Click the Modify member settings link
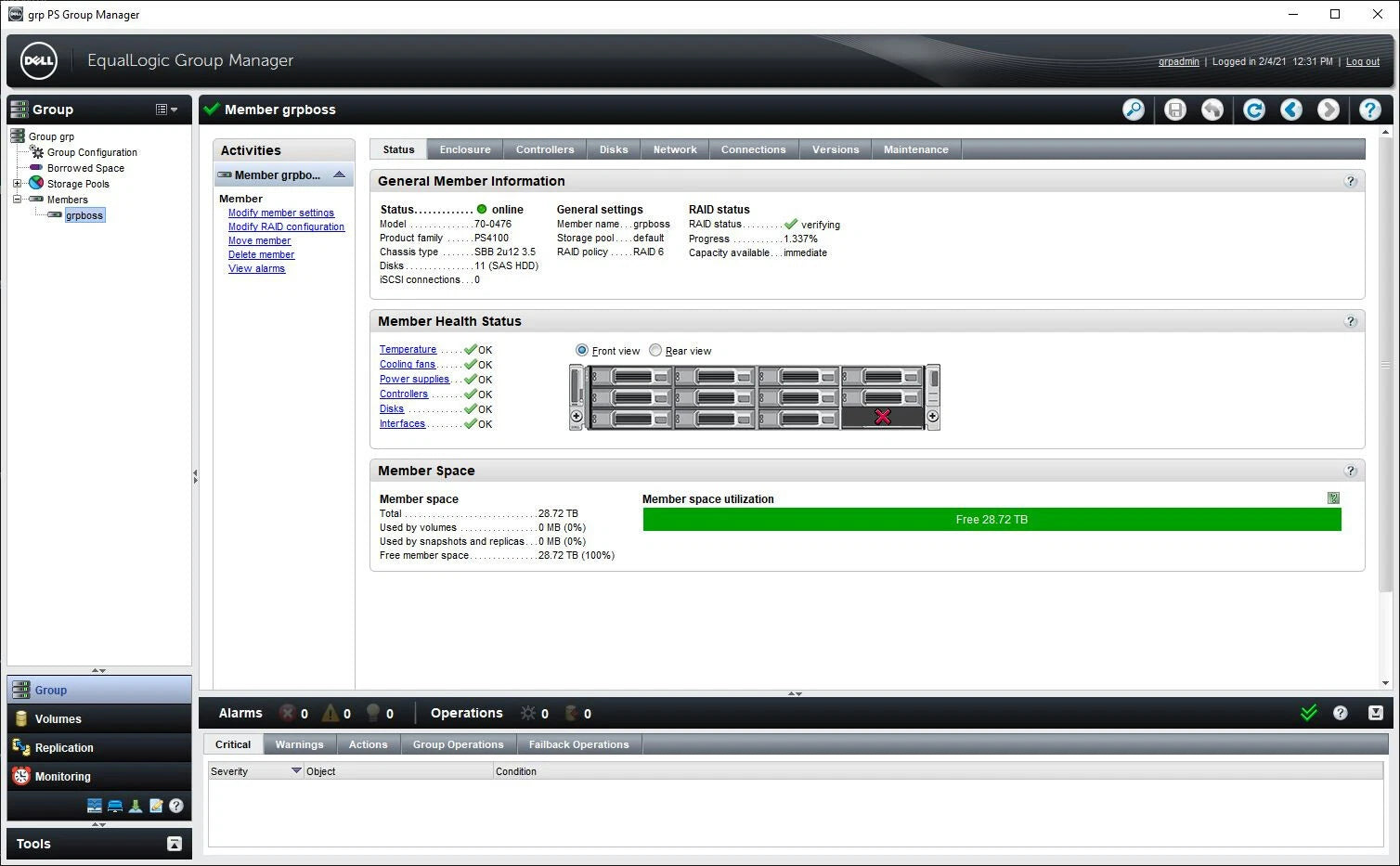The width and height of the screenshot is (1400, 866). (281, 213)
